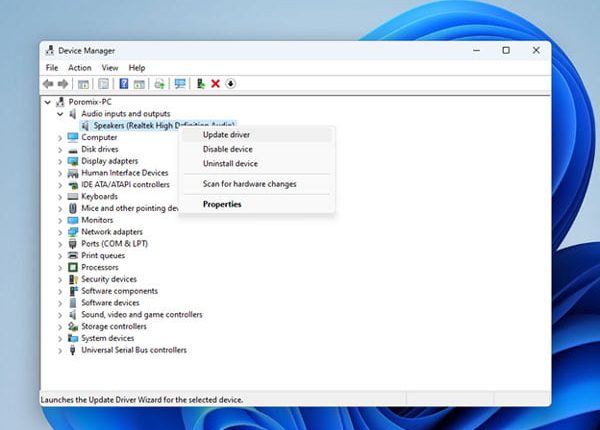
Task: Click the Display adapters icon
Action: pos(73,161)
